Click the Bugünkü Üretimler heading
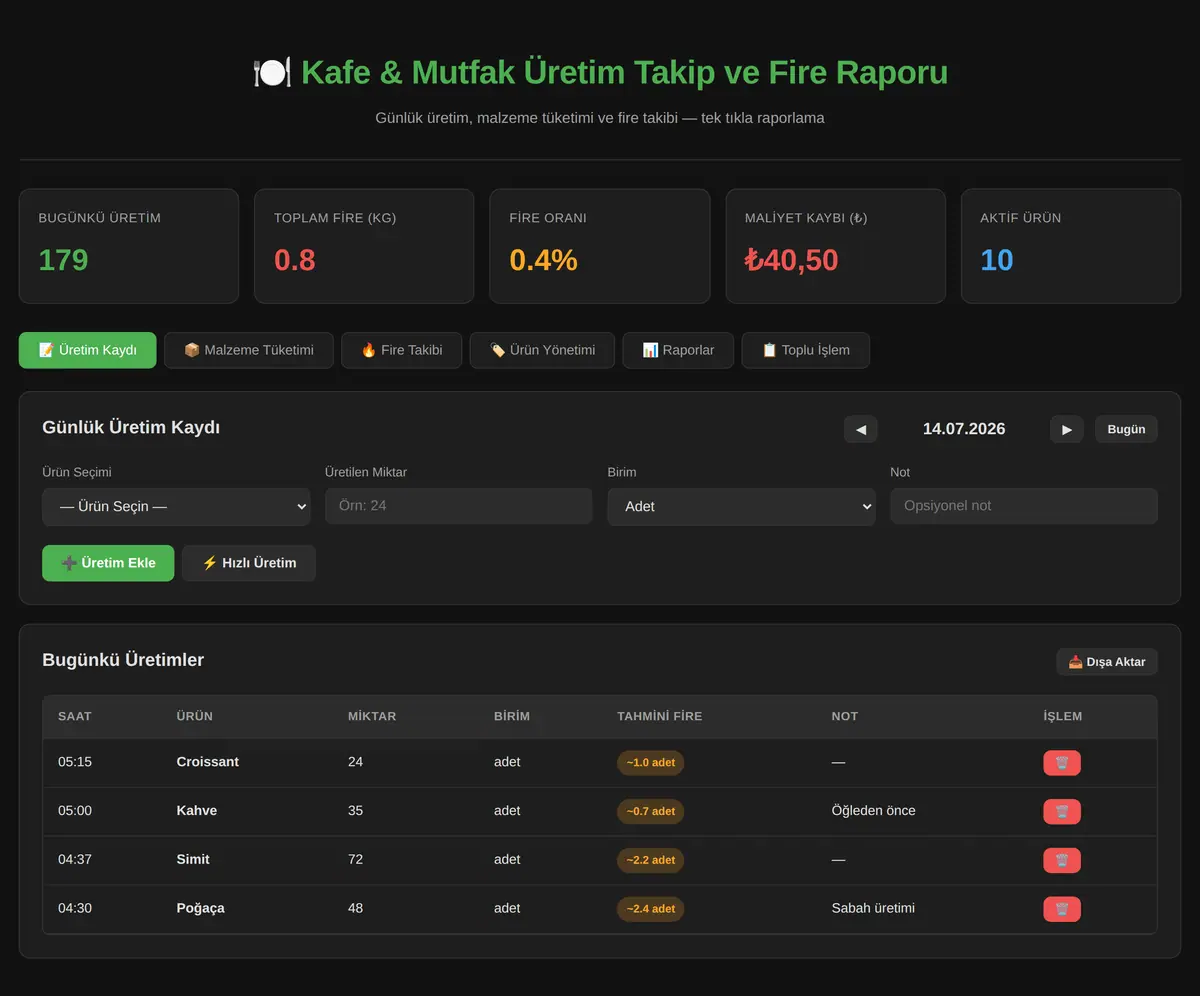 [x=123, y=660]
